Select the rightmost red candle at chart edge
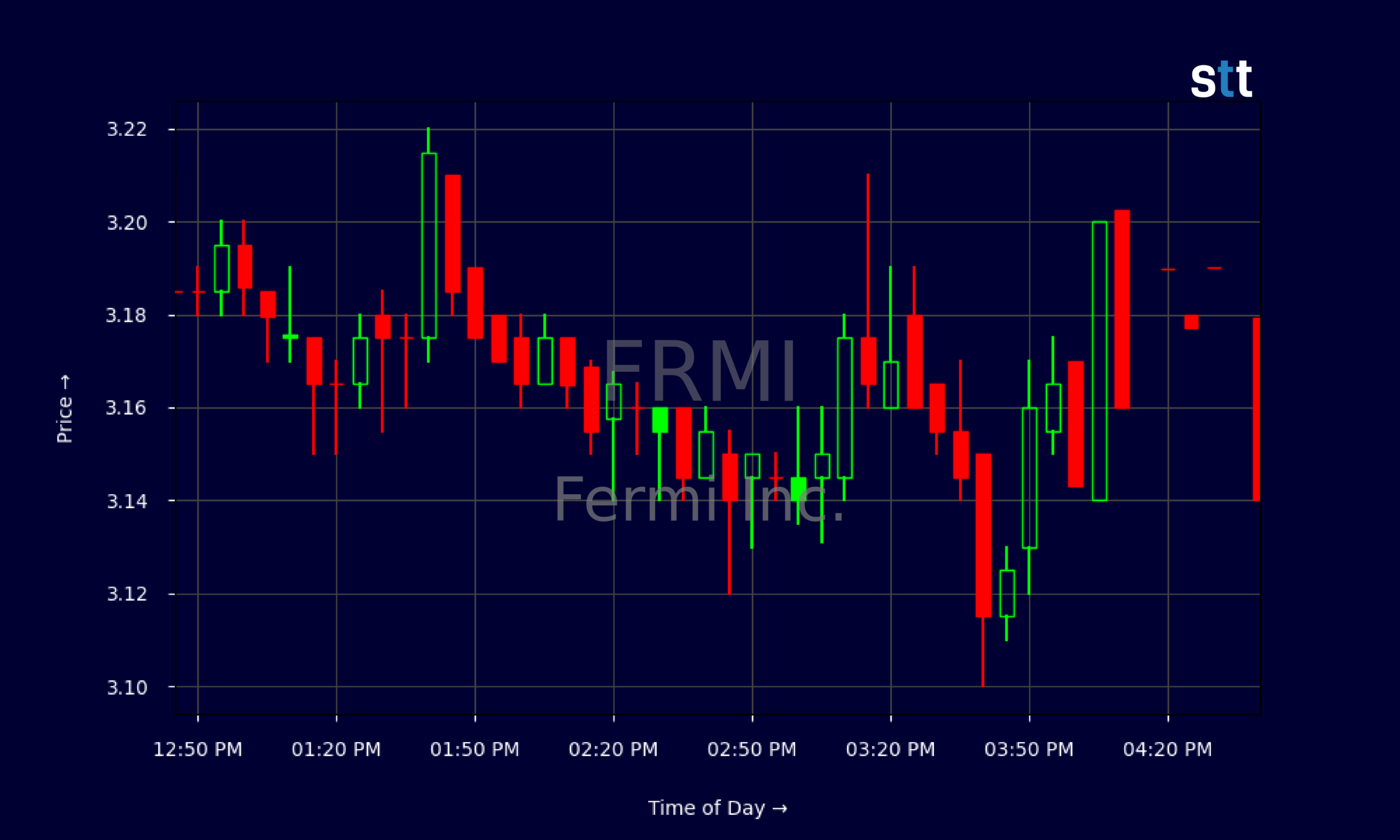 point(1256,409)
